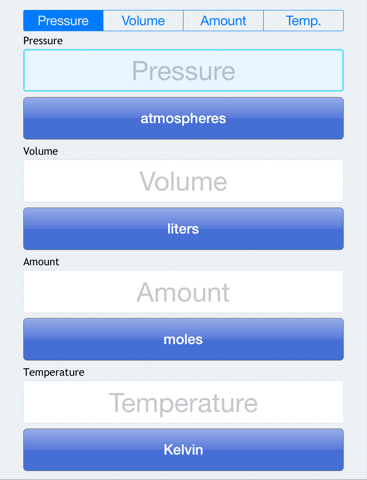
Task: Click the Pressure label above the field
Action: pos(43,41)
